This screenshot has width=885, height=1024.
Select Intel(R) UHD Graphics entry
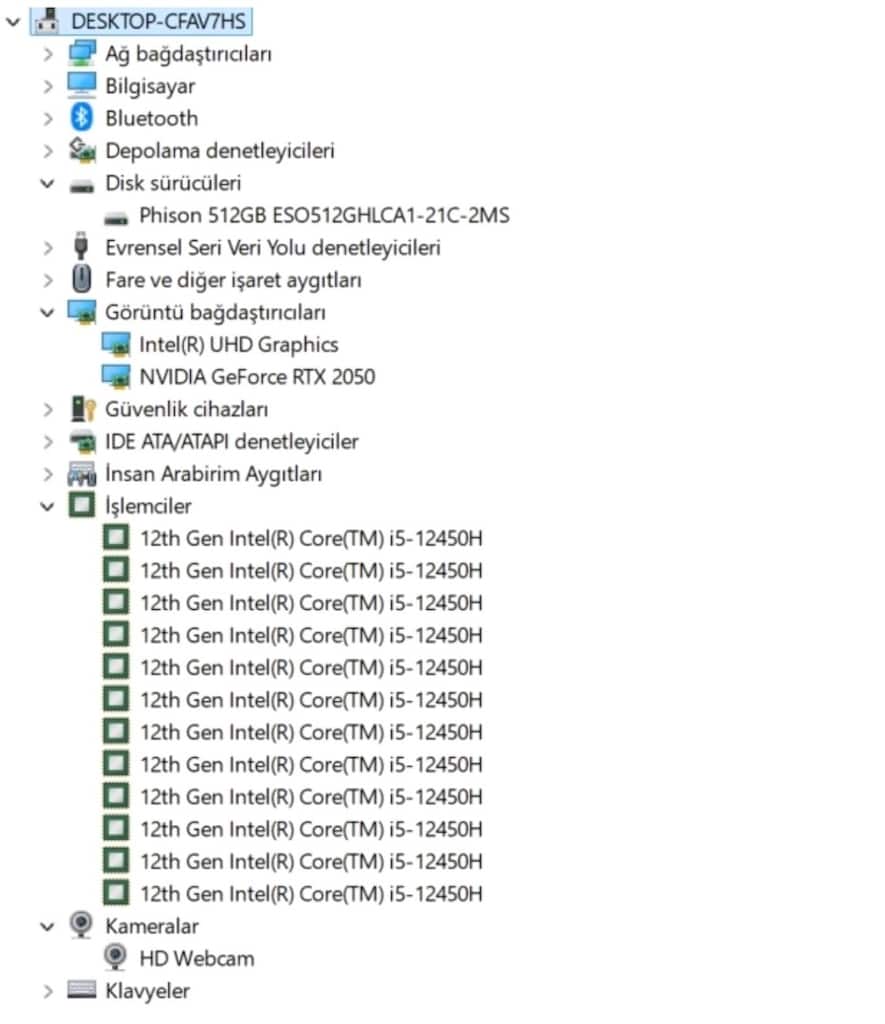point(238,345)
